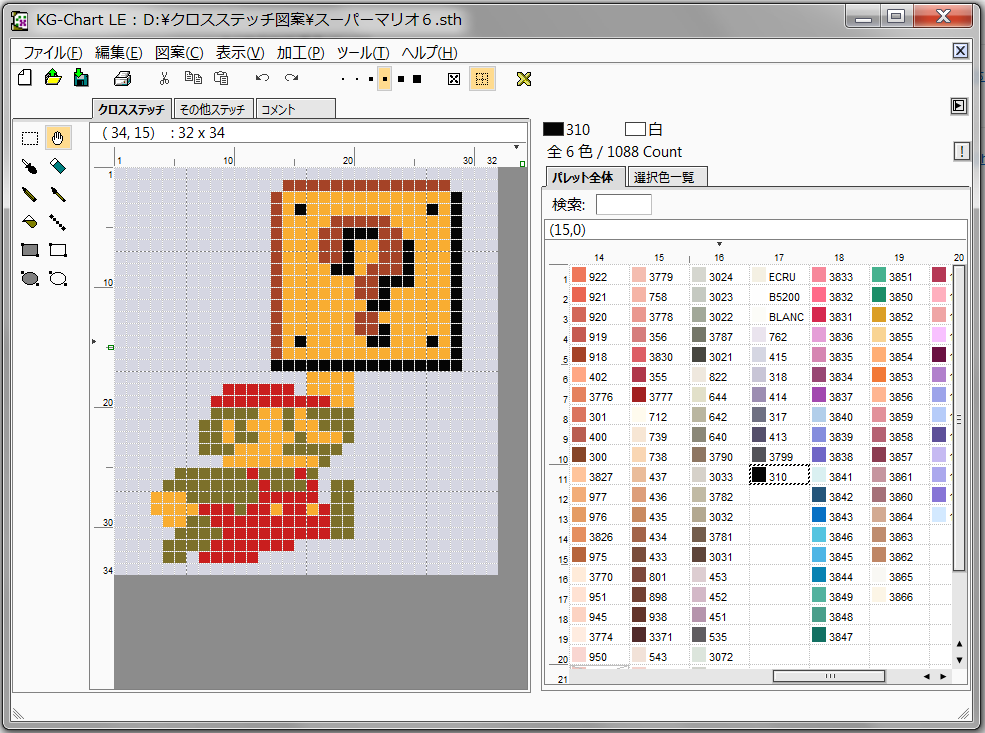
Task: Select the smallest zoom dot size
Action: (342, 79)
